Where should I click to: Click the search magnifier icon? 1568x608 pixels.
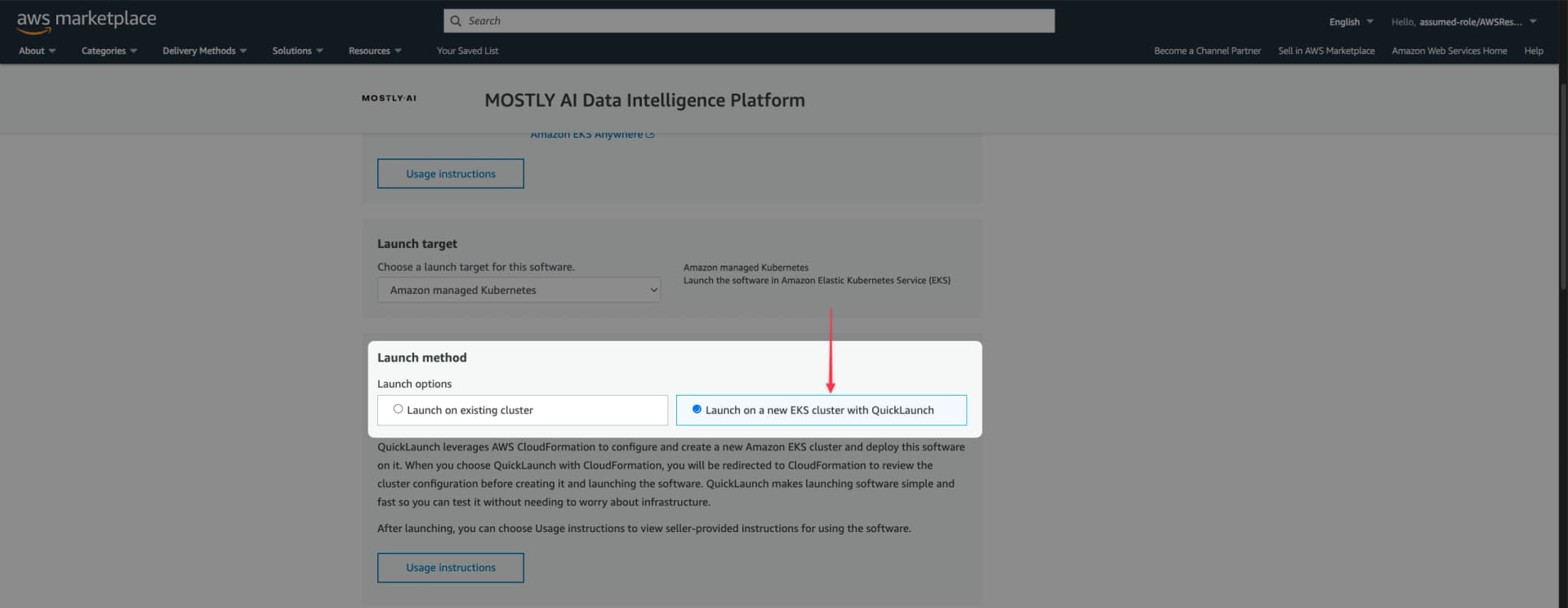point(456,21)
